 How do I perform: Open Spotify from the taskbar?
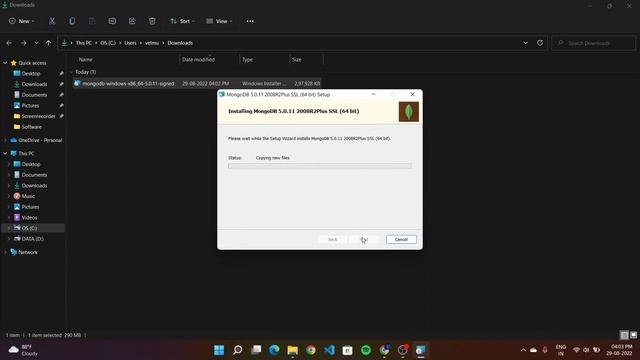(366, 350)
